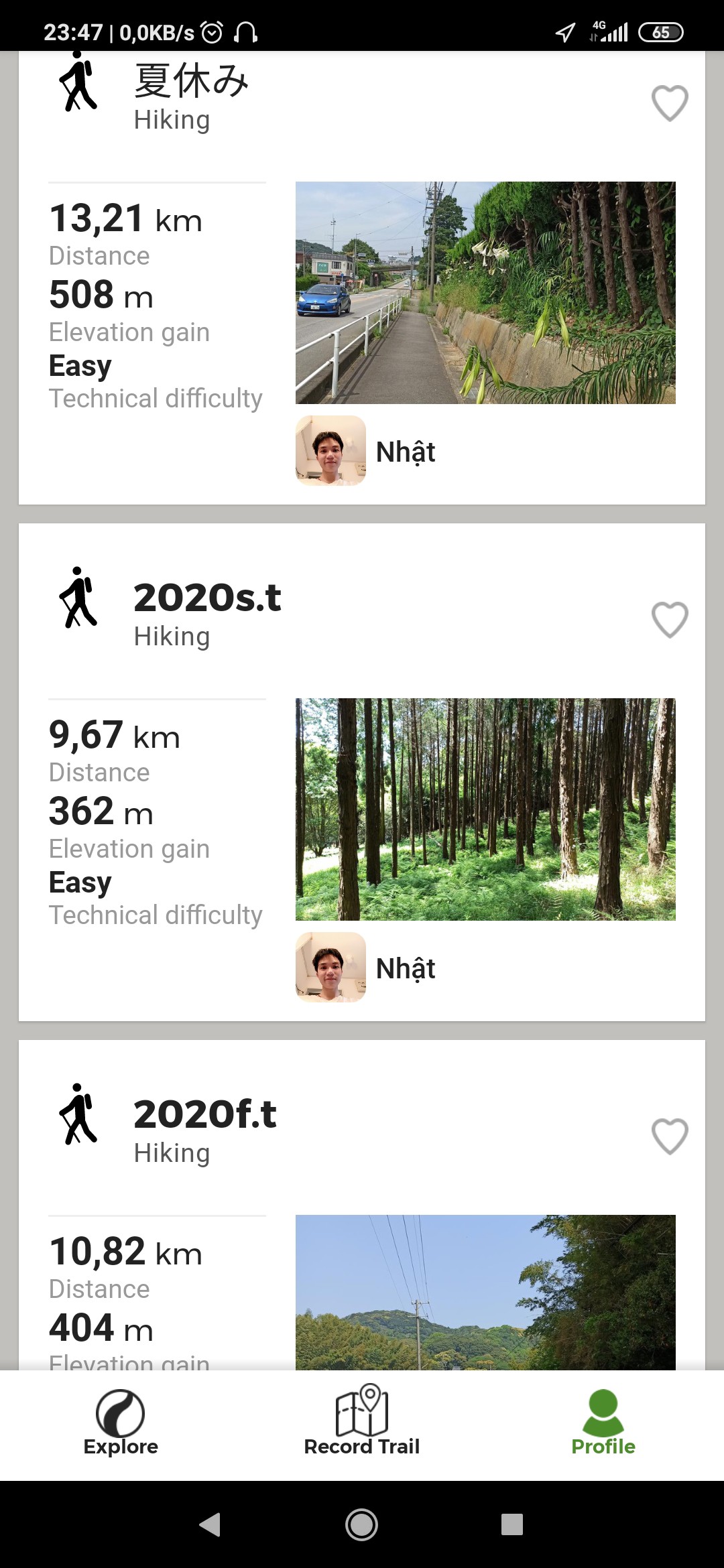Tap Nhật's avatar under the 2020s.t trail

(x=330, y=968)
